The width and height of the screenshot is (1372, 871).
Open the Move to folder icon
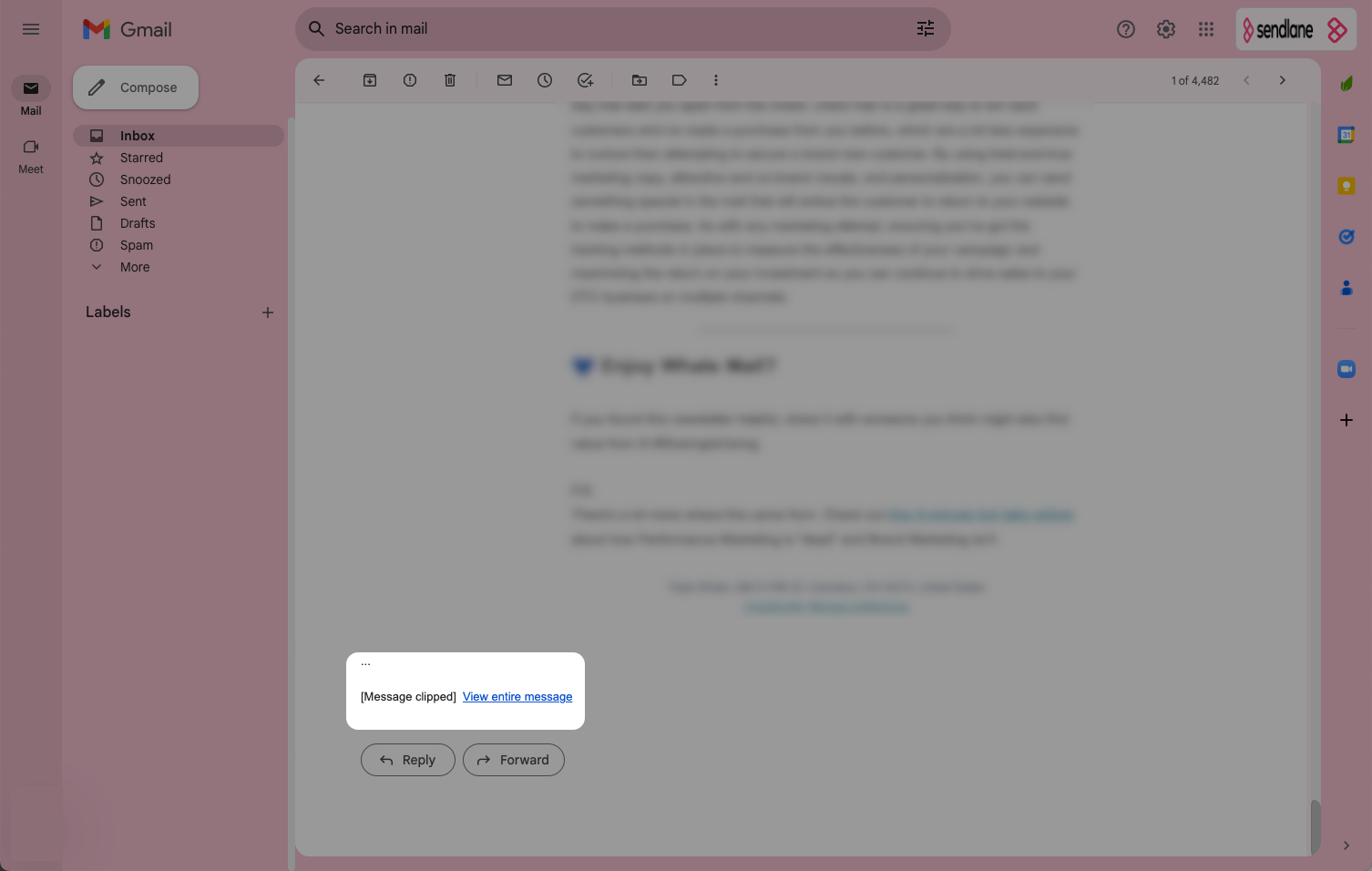coord(640,80)
